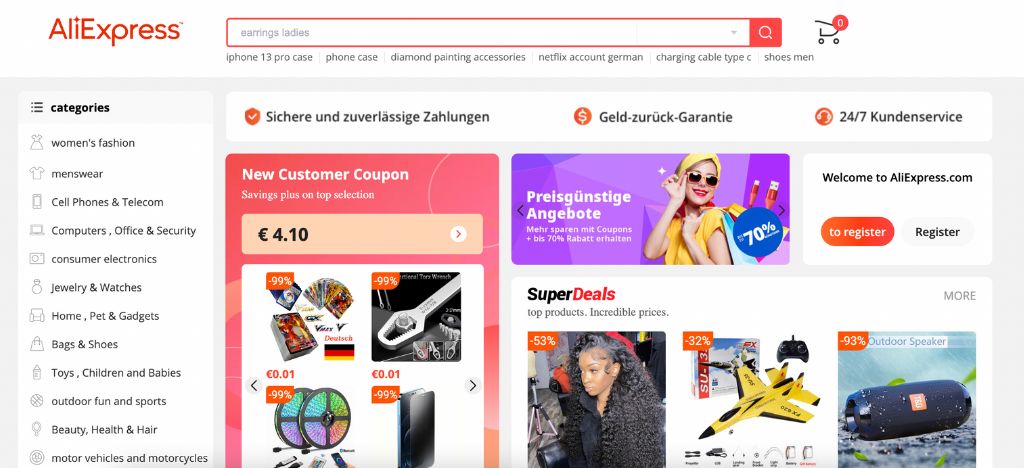Viewport: 1024px width, 468px height.
Task: Click the 'iphone 13 pro case' suggestion
Action: point(270,57)
